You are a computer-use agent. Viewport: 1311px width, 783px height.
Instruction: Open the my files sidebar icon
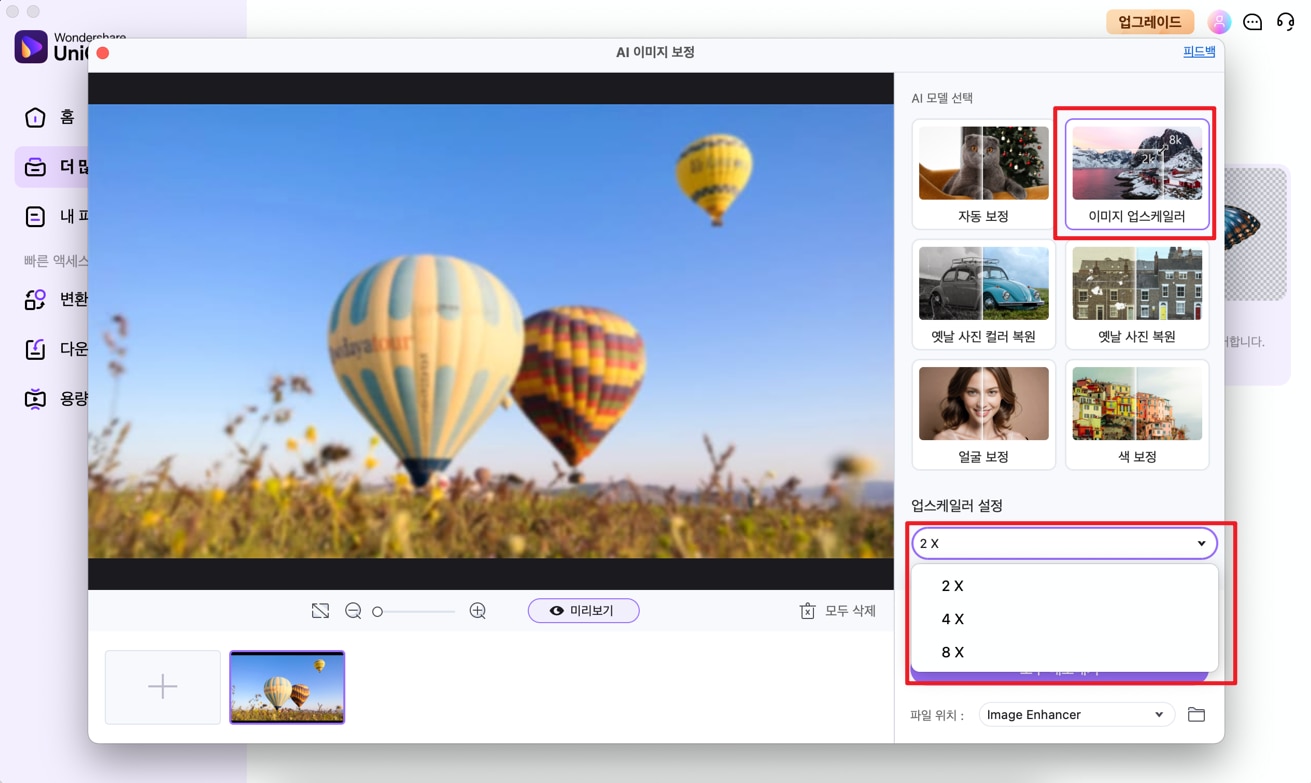click(x=35, y=216)
